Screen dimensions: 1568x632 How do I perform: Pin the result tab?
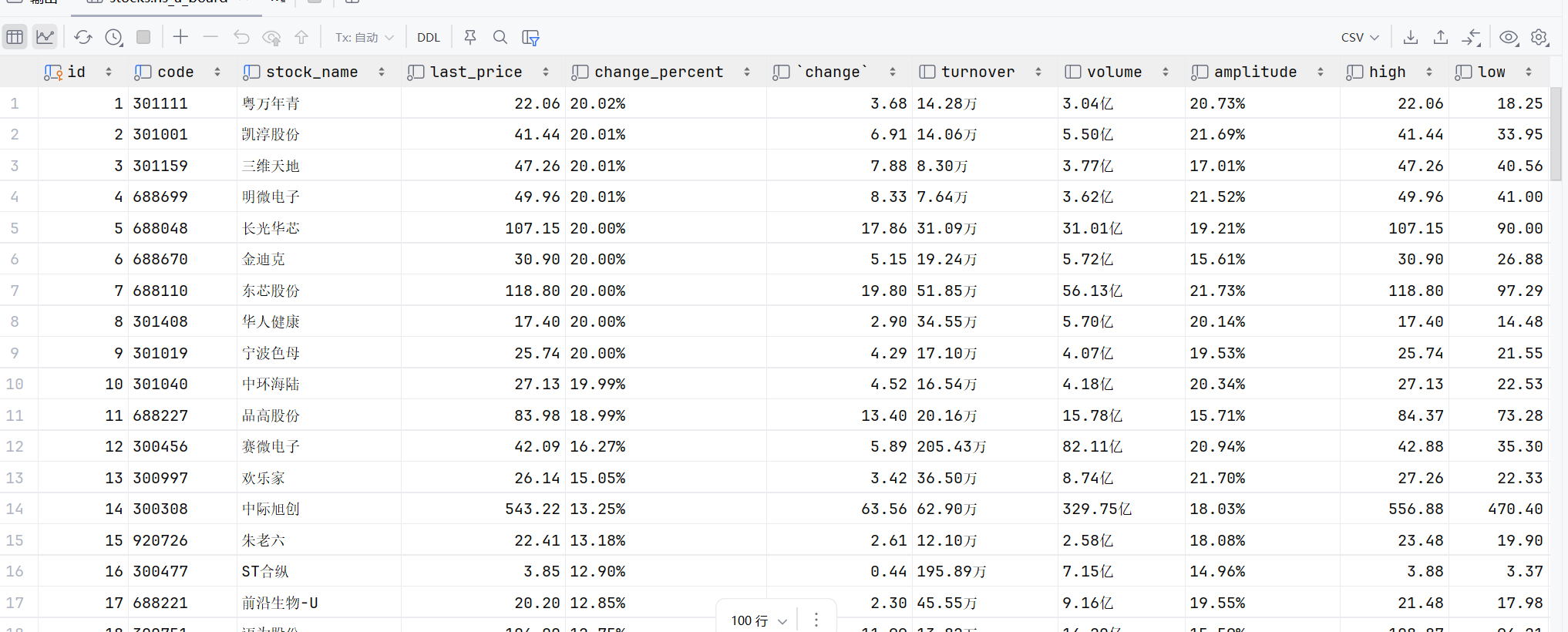[470, 37]
